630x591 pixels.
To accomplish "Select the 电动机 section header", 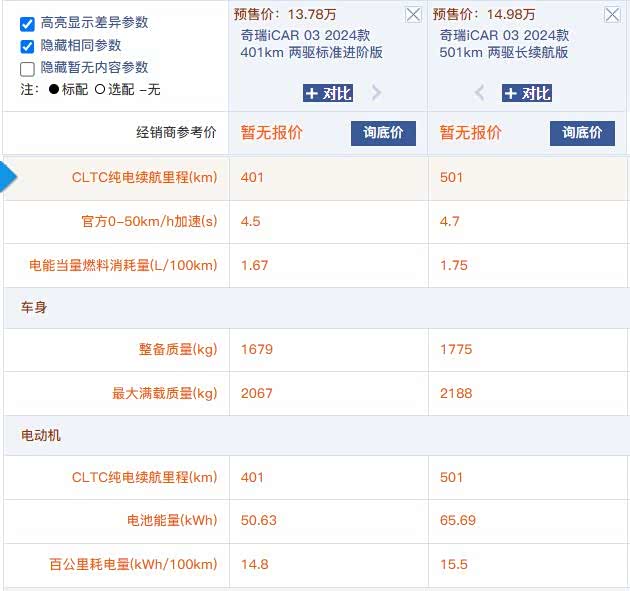I will (x=41, y=435).
